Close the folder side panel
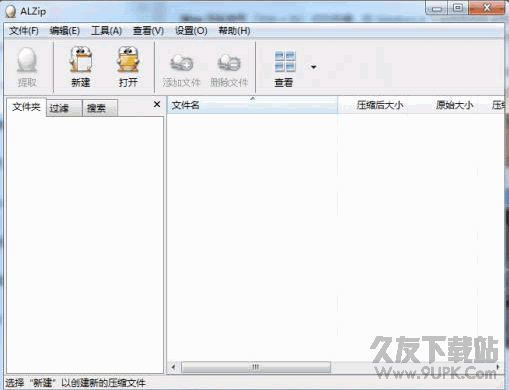 click(x=157, y=104)
